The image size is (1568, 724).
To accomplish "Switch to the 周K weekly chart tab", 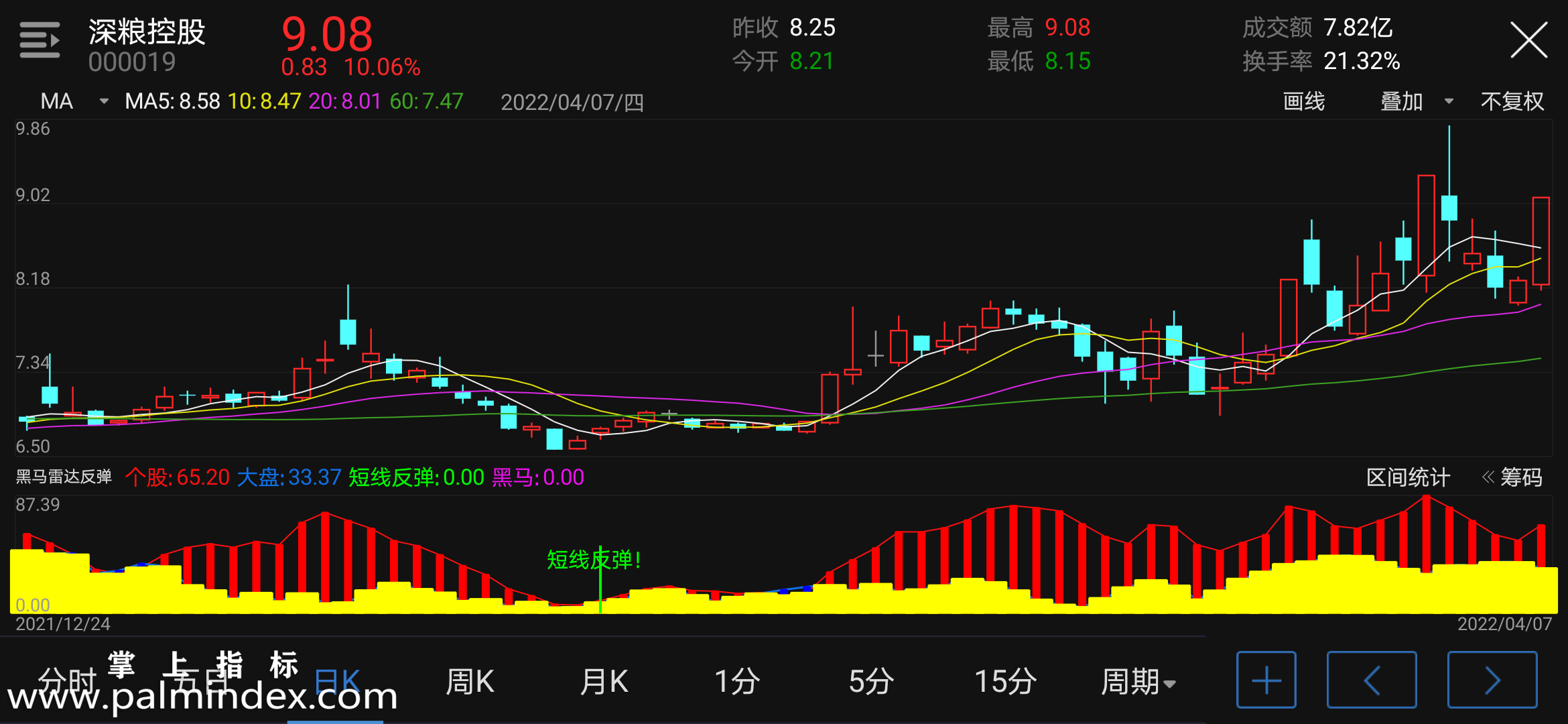I will pyautogui.click(x=470, y=681).
